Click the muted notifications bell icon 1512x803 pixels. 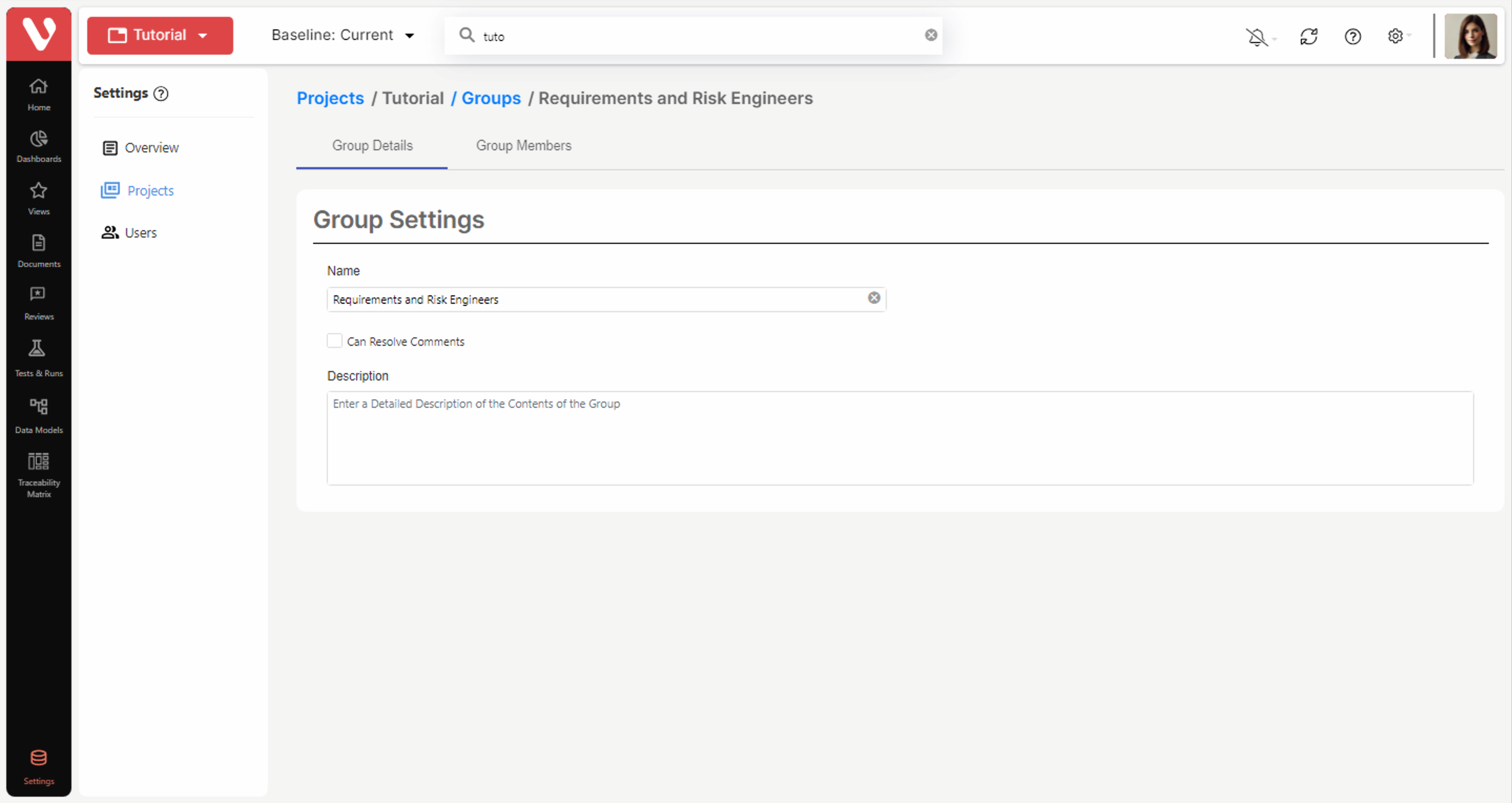(x=1257, y=37)
